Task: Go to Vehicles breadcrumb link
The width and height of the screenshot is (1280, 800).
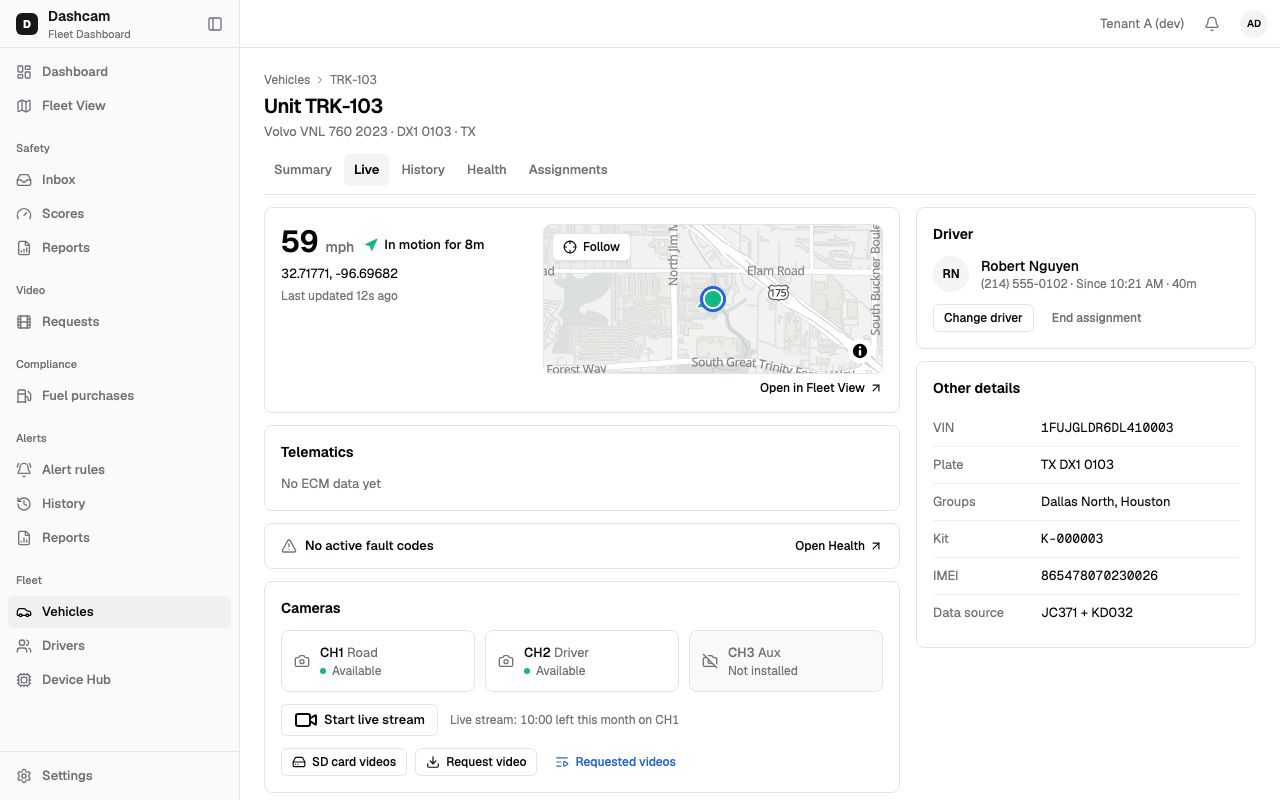Action: click(x=287, y=80)
